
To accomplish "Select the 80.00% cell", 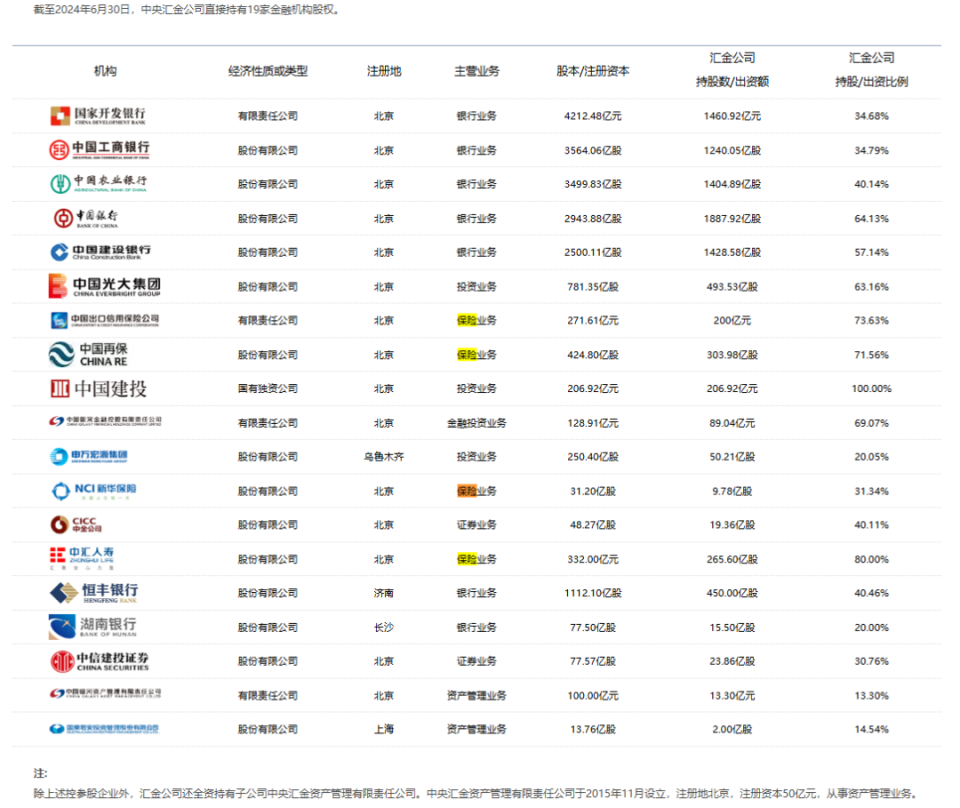I will coord(872,559).
